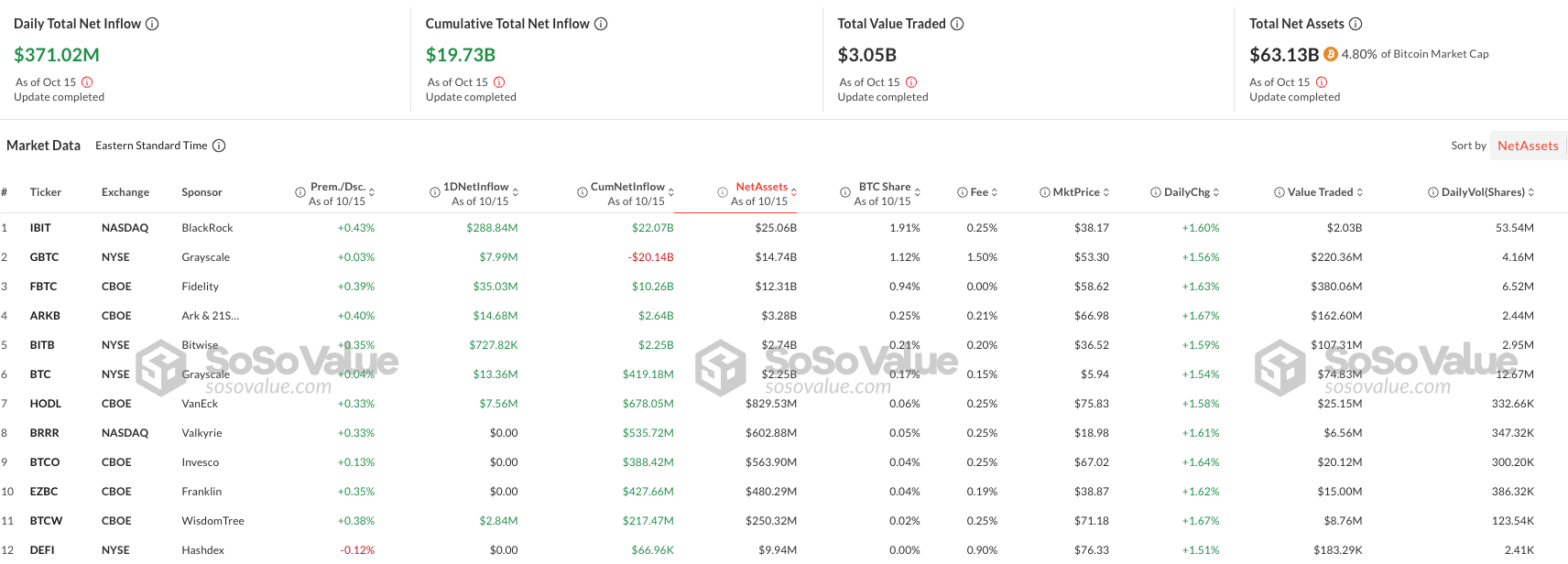Open the GBTC ticker link

[44, 257]
